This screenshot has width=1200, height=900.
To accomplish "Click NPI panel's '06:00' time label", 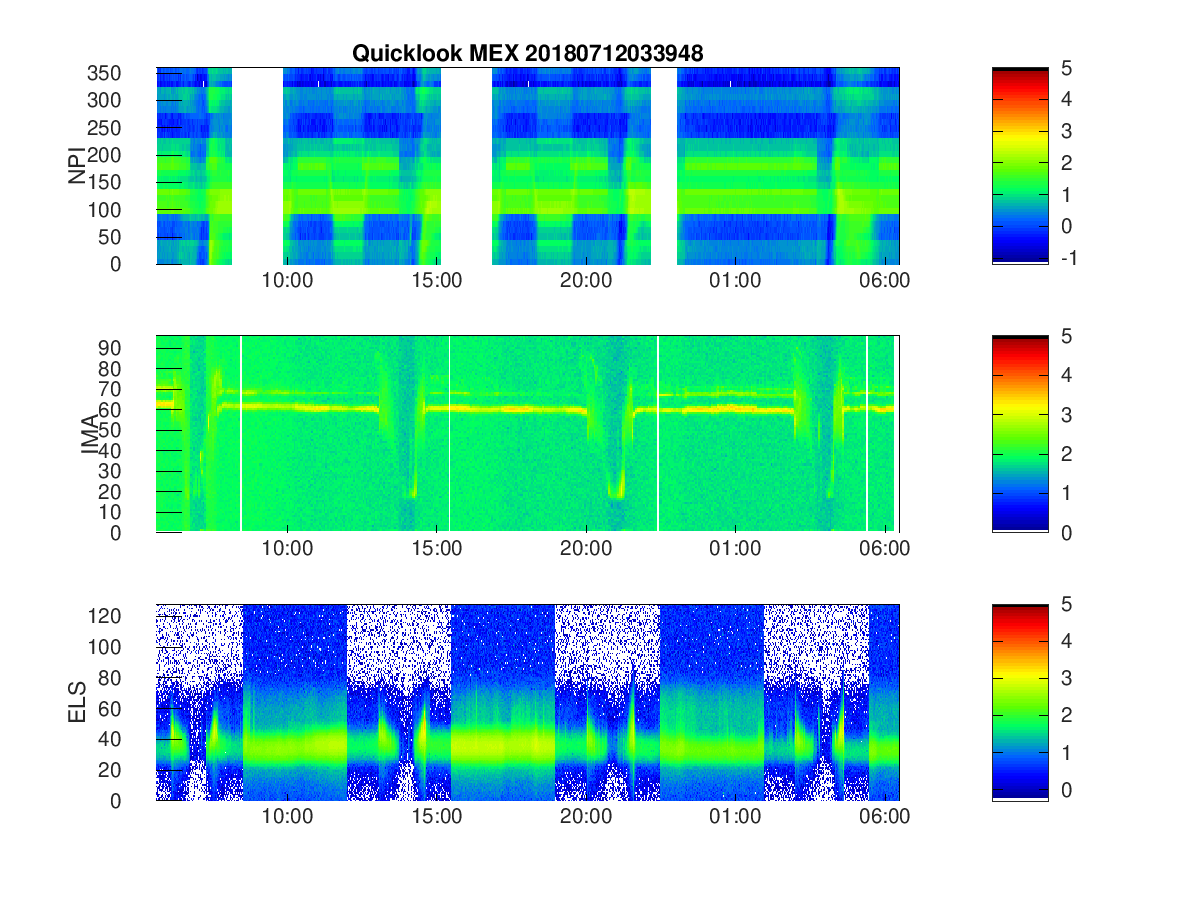I will 885,281.
